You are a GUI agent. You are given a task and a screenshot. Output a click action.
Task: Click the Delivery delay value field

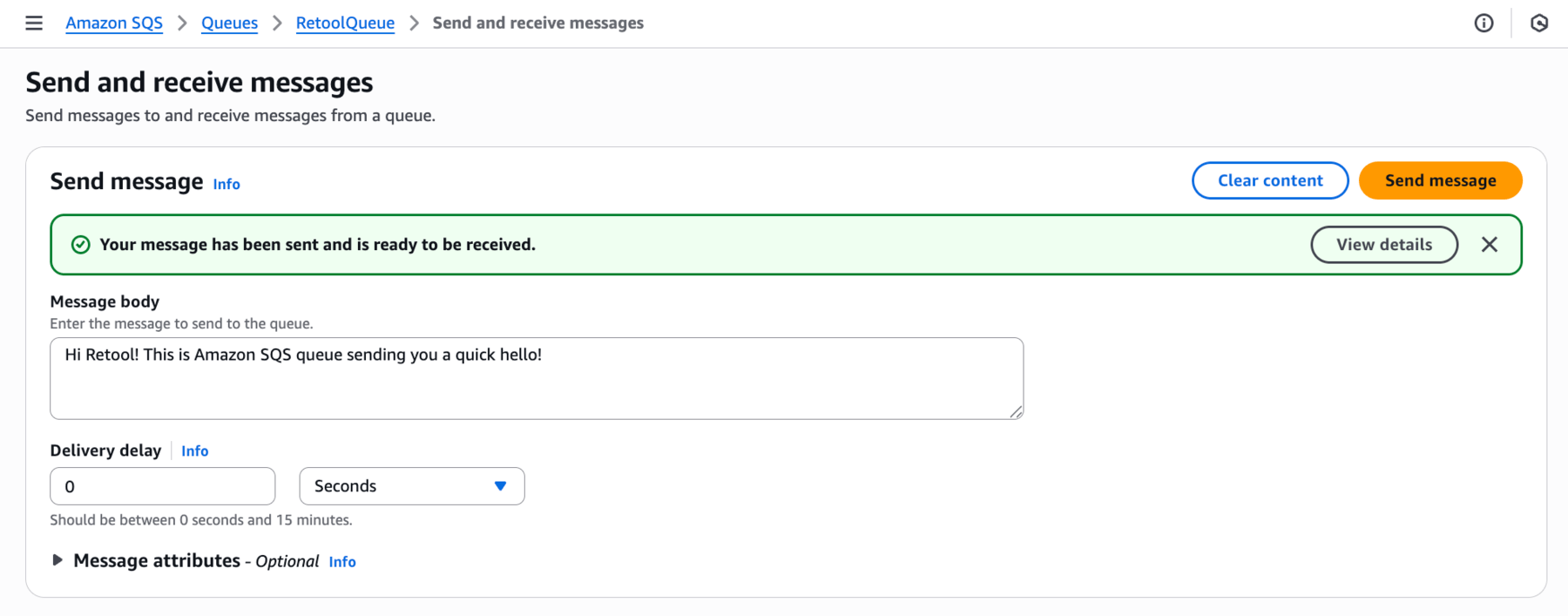[x=163, y=486]
